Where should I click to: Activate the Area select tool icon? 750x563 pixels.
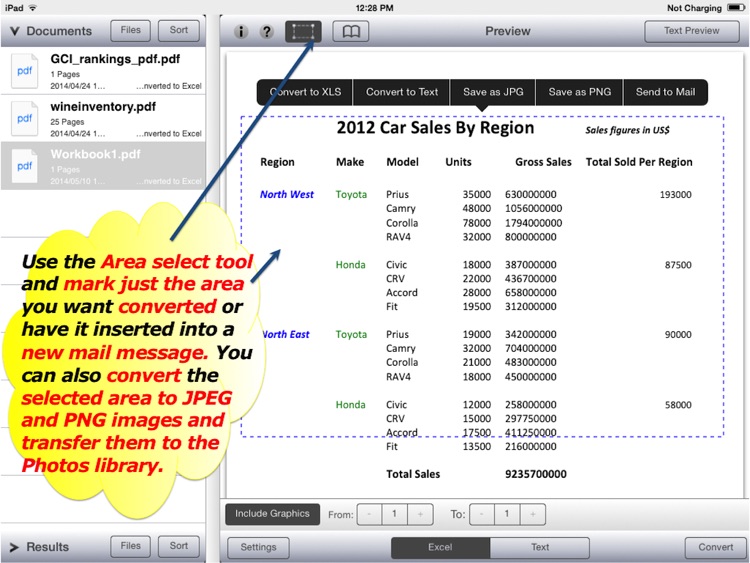point(303,32)
